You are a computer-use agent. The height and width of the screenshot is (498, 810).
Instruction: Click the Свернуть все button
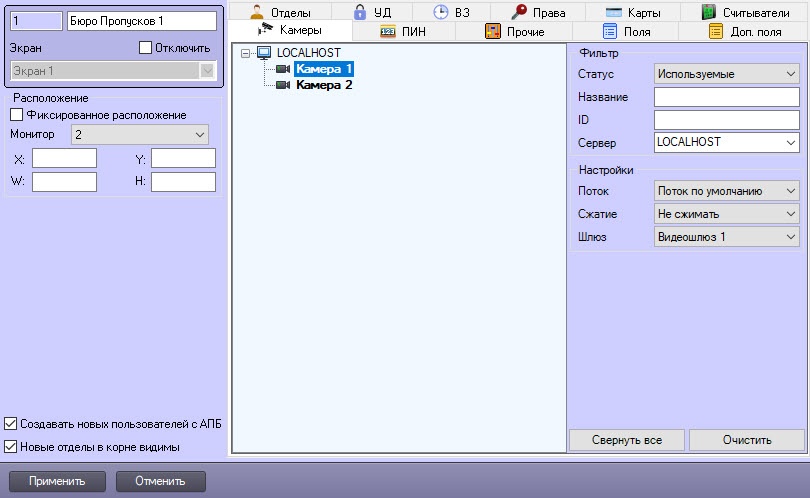point(626,440)
